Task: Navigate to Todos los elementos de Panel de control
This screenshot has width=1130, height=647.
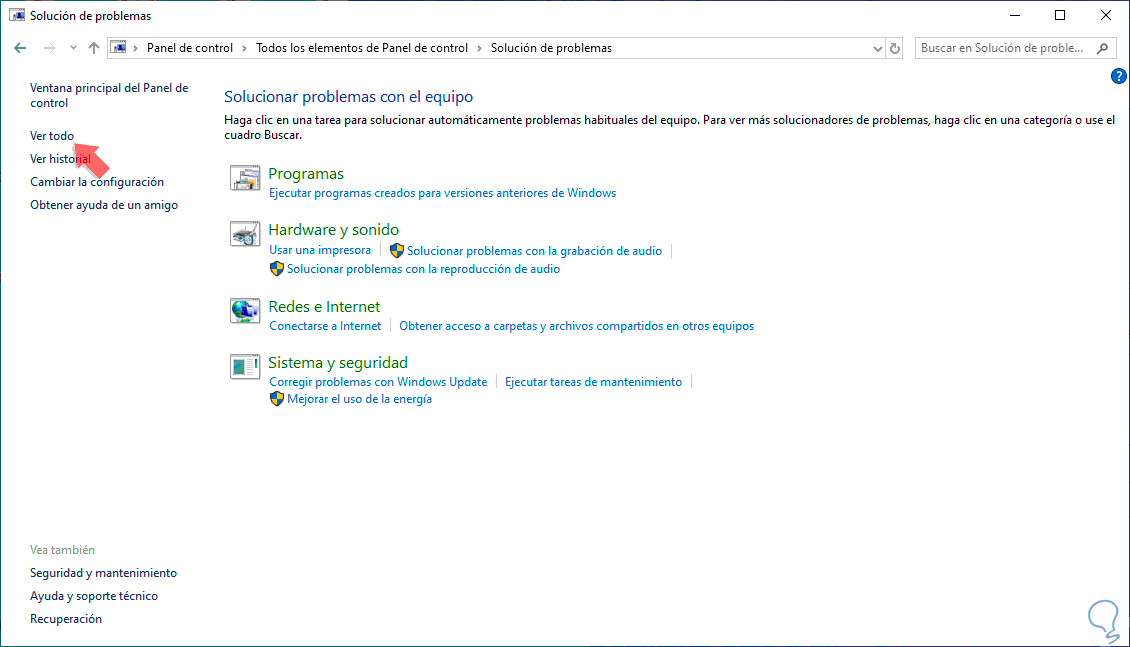Action: click(362, 48)
